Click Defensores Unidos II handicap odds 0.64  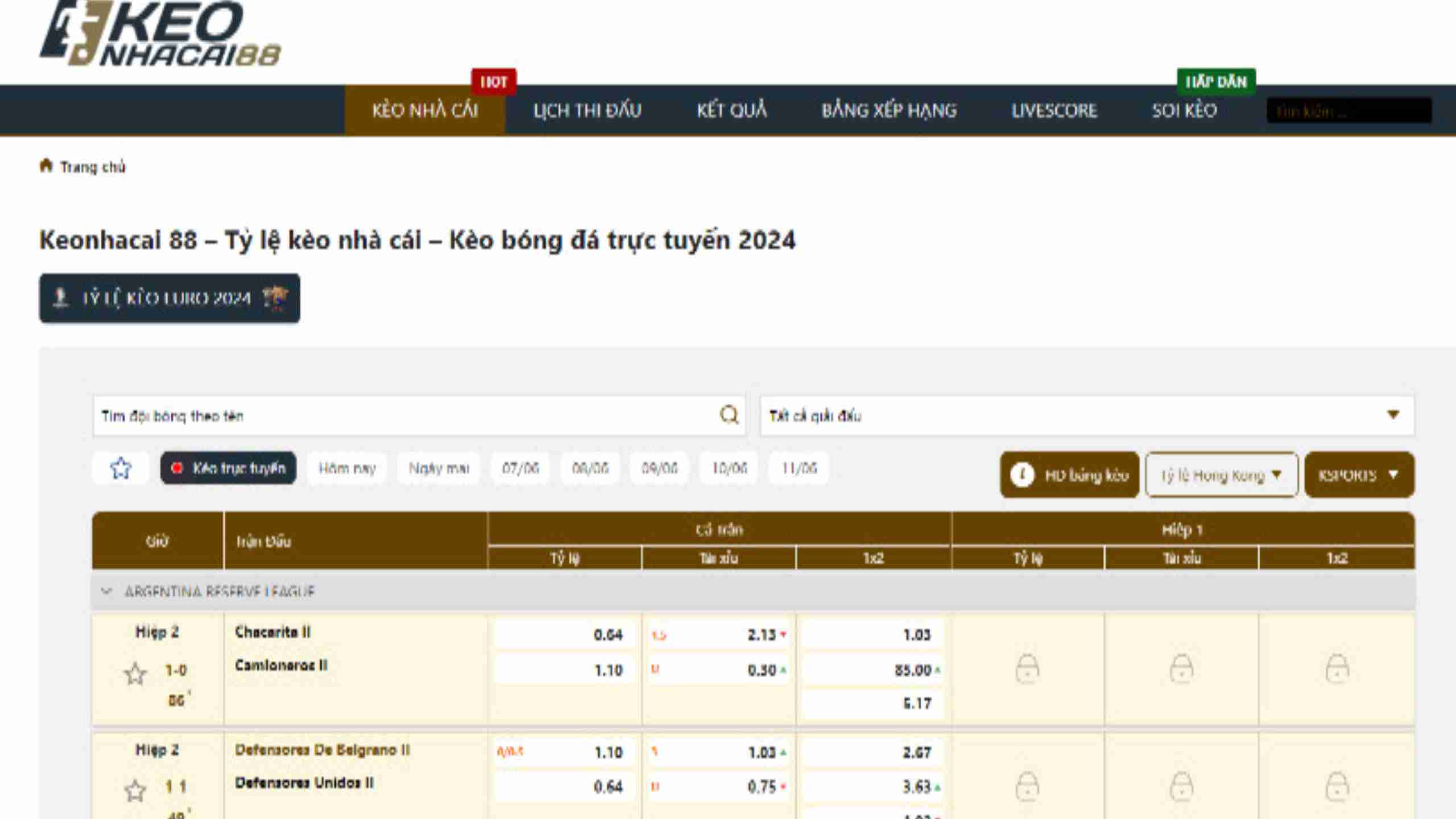pyautogui.click(x=564, y=787)
